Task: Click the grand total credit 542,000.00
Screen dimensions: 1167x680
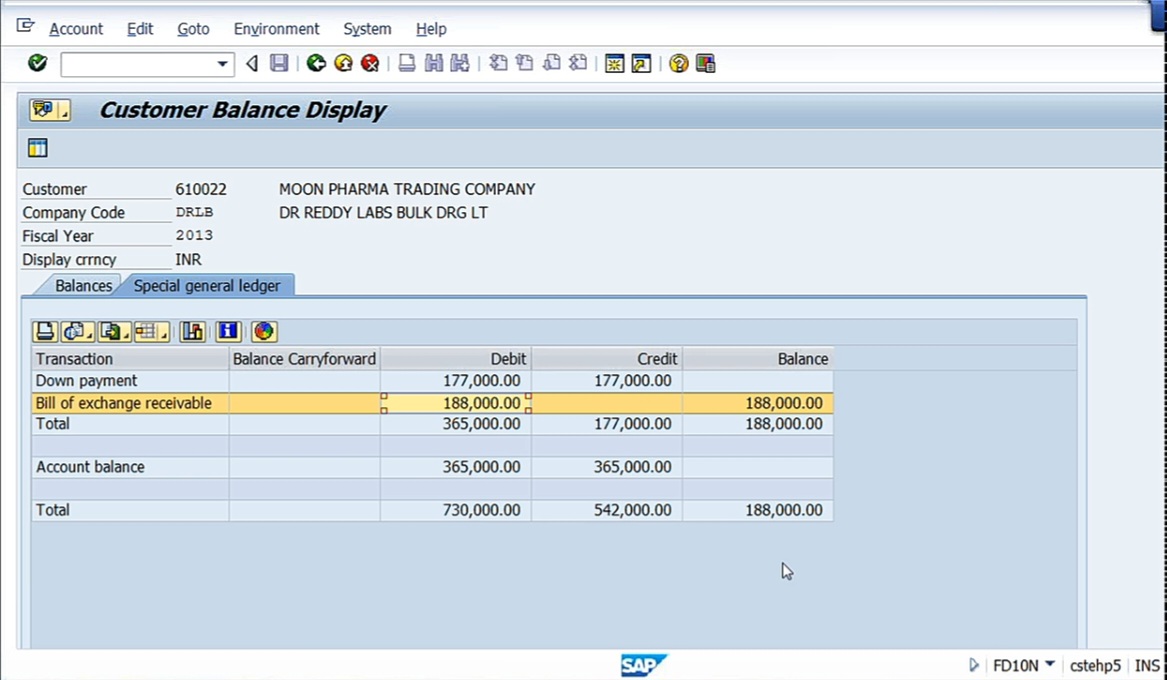Action: (x=633, y=510)
